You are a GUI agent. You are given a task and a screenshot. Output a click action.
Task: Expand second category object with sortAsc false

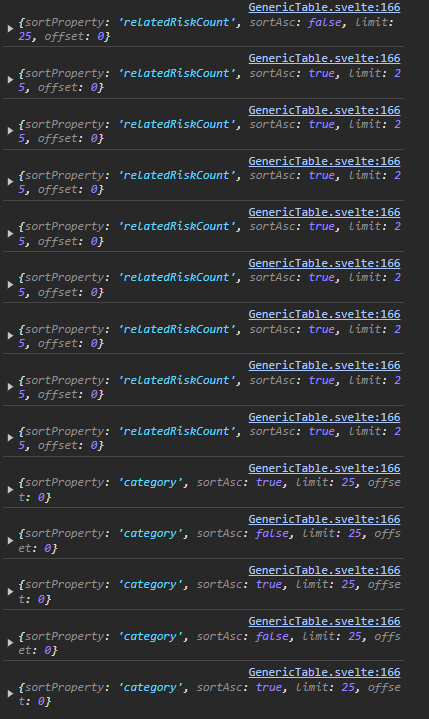[10, 643]
